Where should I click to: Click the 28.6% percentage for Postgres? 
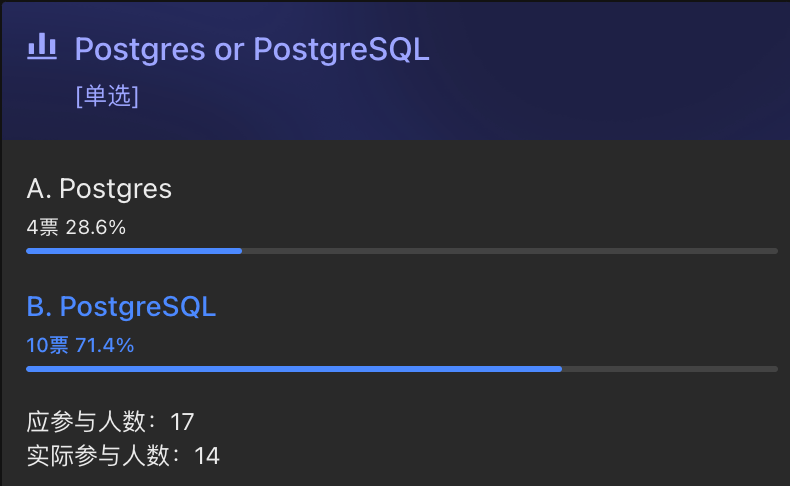(96, 228)
